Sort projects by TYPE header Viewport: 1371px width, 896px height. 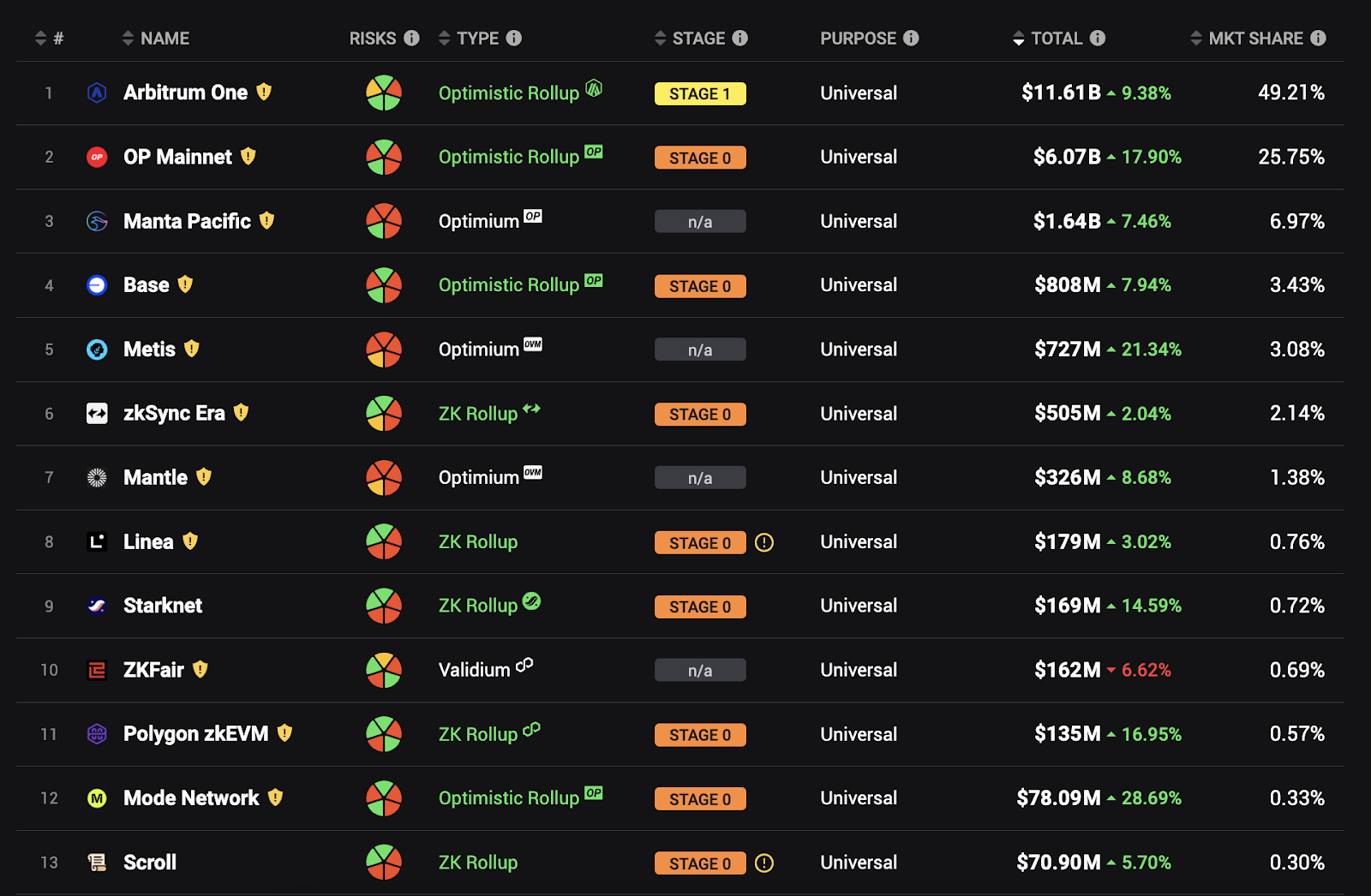(469, 39)
